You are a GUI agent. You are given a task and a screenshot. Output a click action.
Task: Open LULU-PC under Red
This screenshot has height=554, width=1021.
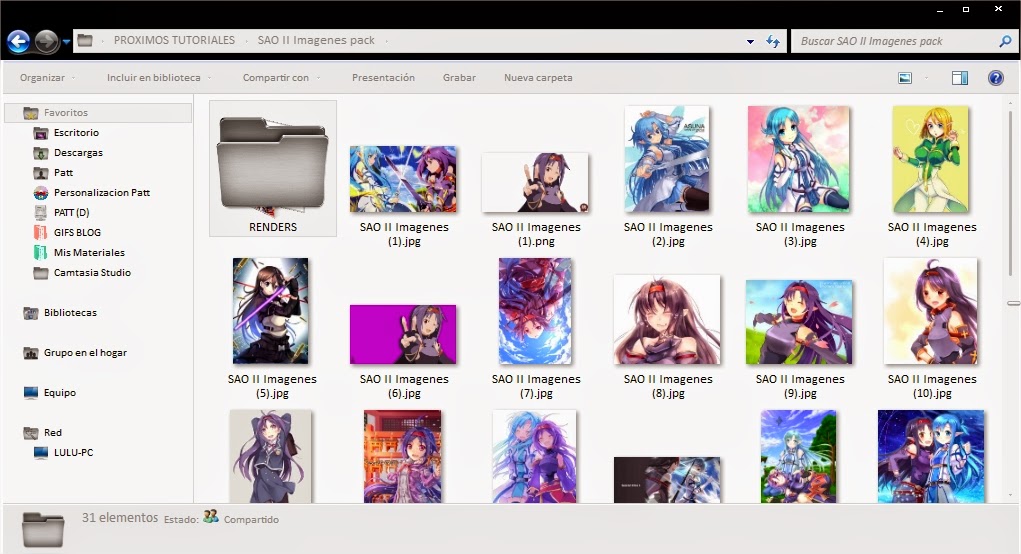73,453
